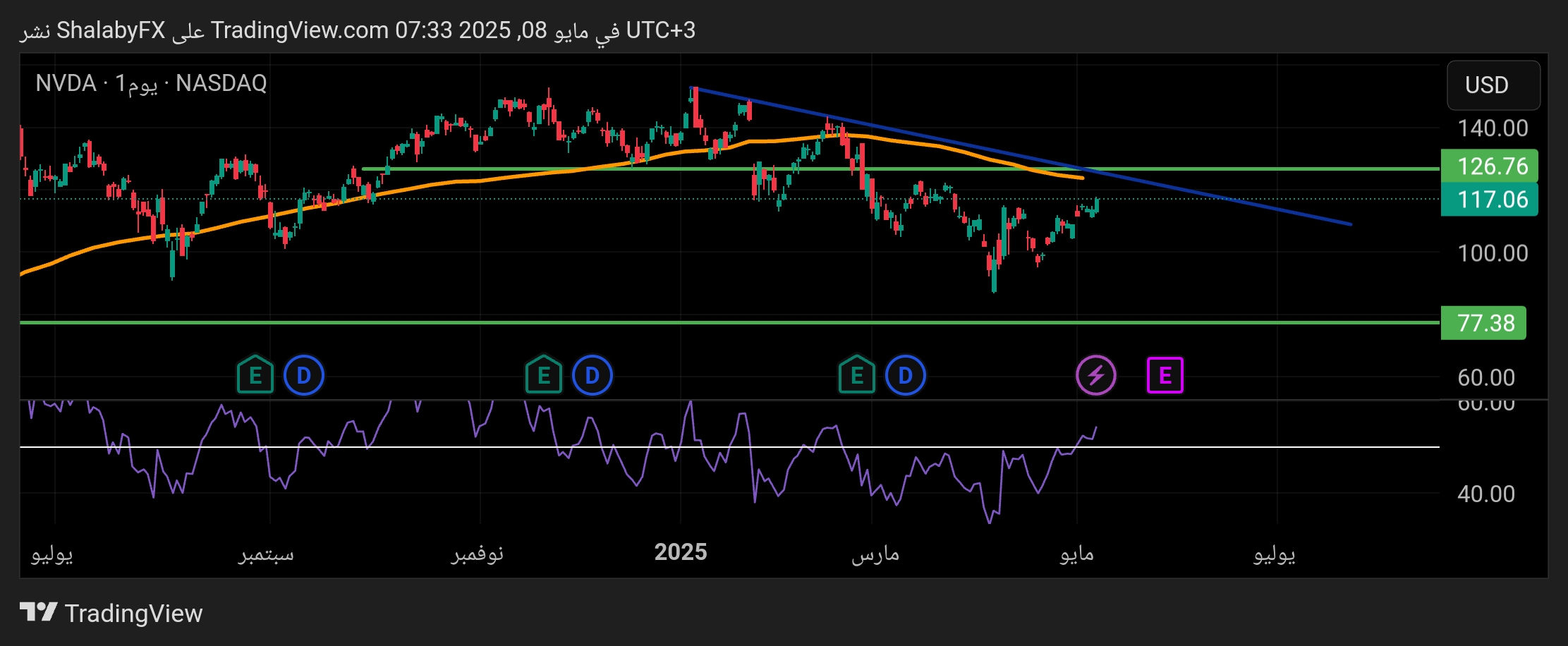Open the USD currency selector
Image resolution: width=1568 pixels, height=646 pixels.
[x=1494, y=85]
